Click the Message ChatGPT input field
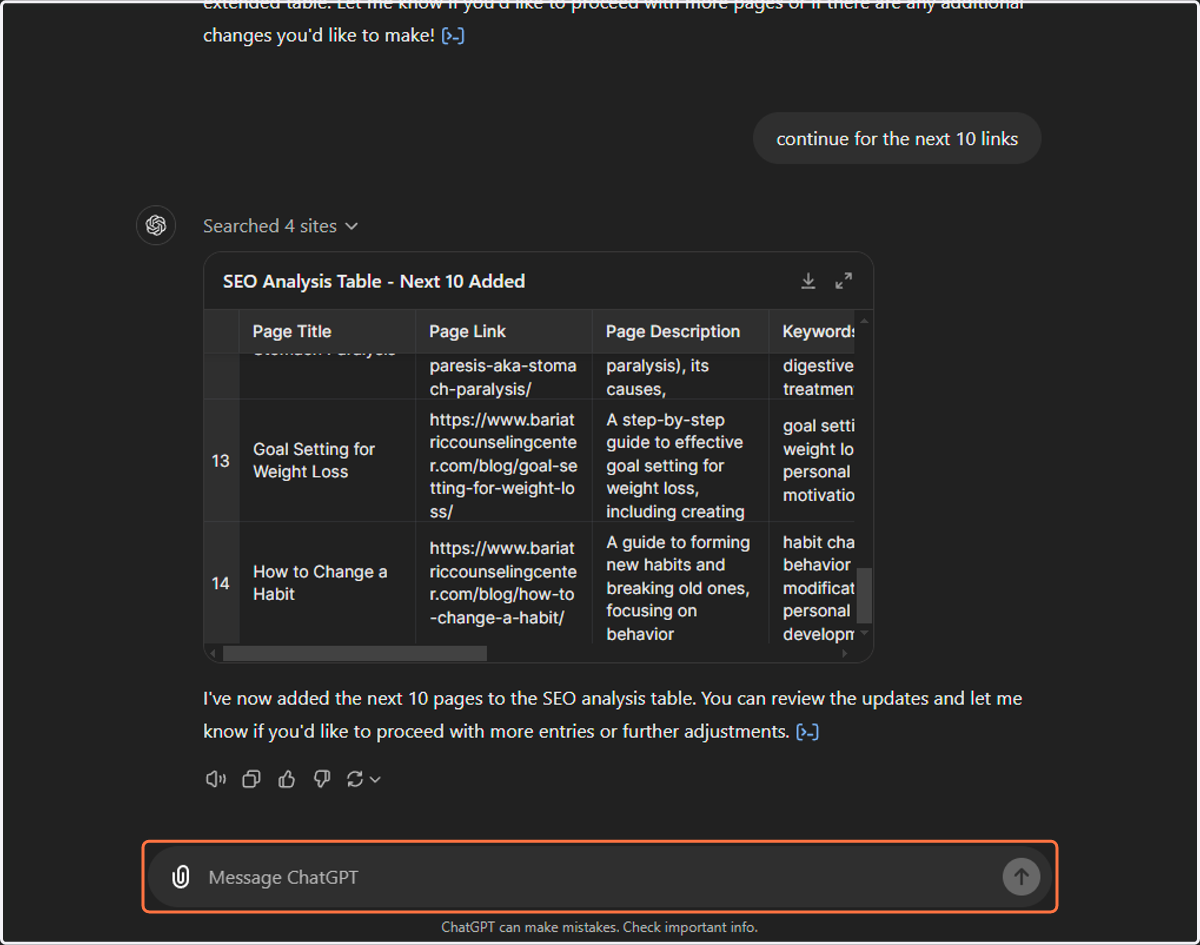This screenshot has height=945, width=1200. tap(600, 877)
